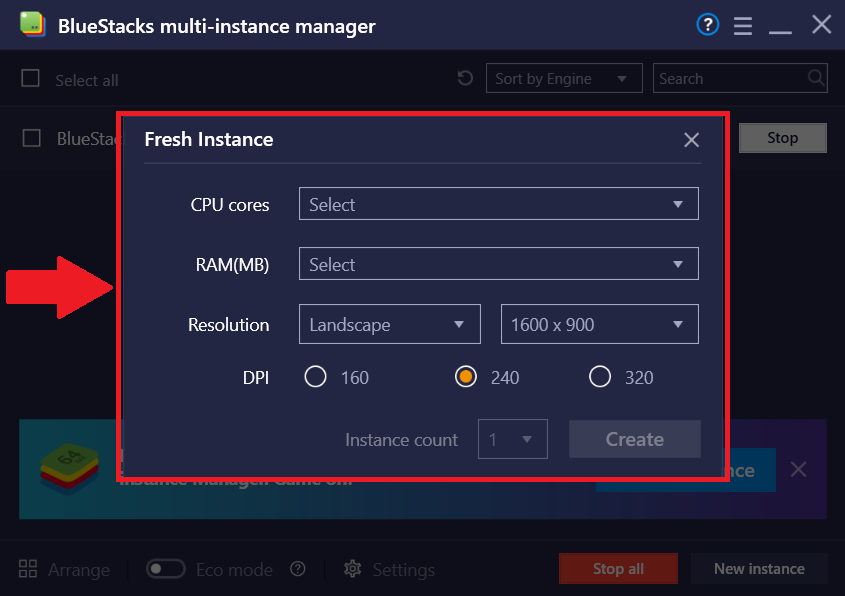Click the Arrange grid icon
Screen dimensions: 845x596
[x=27, y=569]
